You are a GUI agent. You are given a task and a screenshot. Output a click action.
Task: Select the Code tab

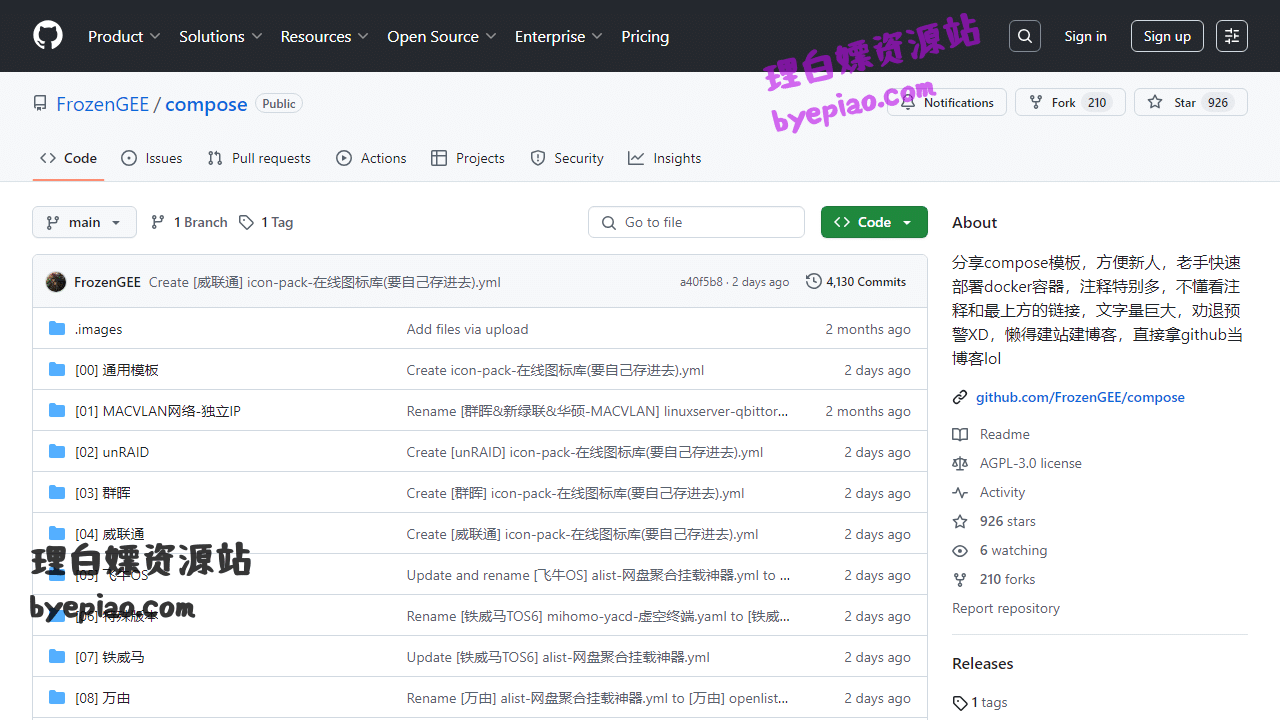[x=68, y=158]
